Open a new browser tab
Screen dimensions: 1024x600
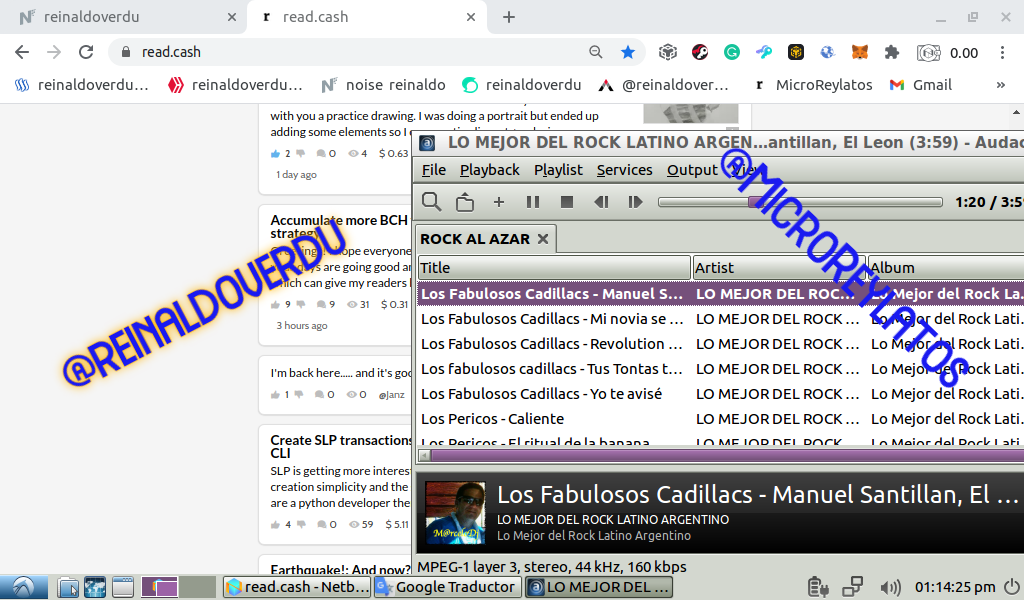(509, 17)
